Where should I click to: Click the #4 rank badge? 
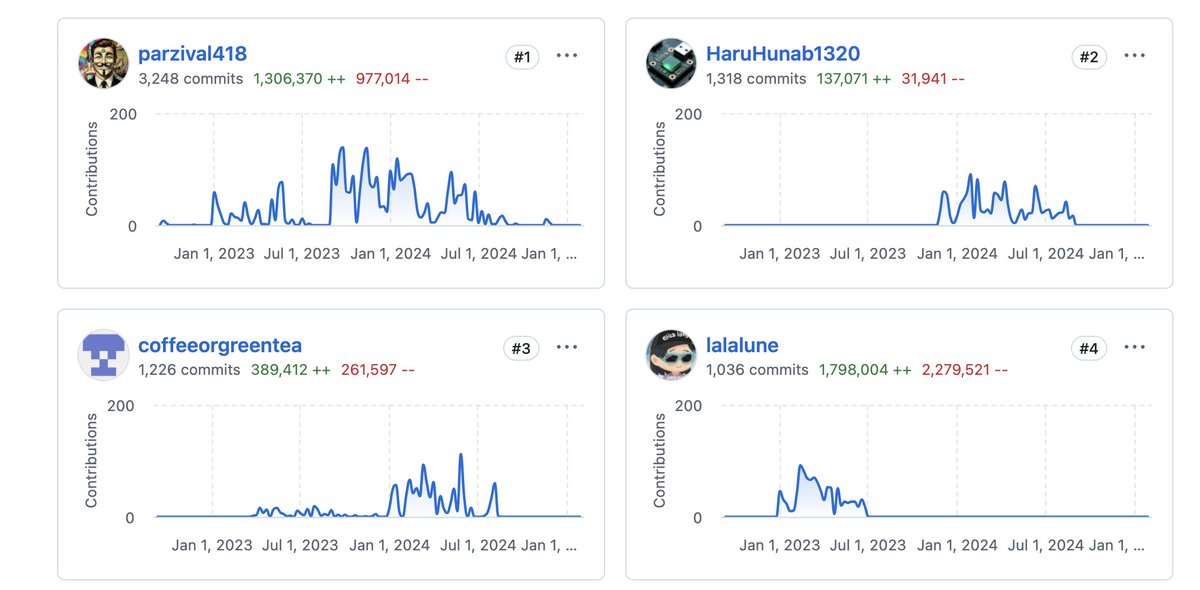coord(1089,349)
